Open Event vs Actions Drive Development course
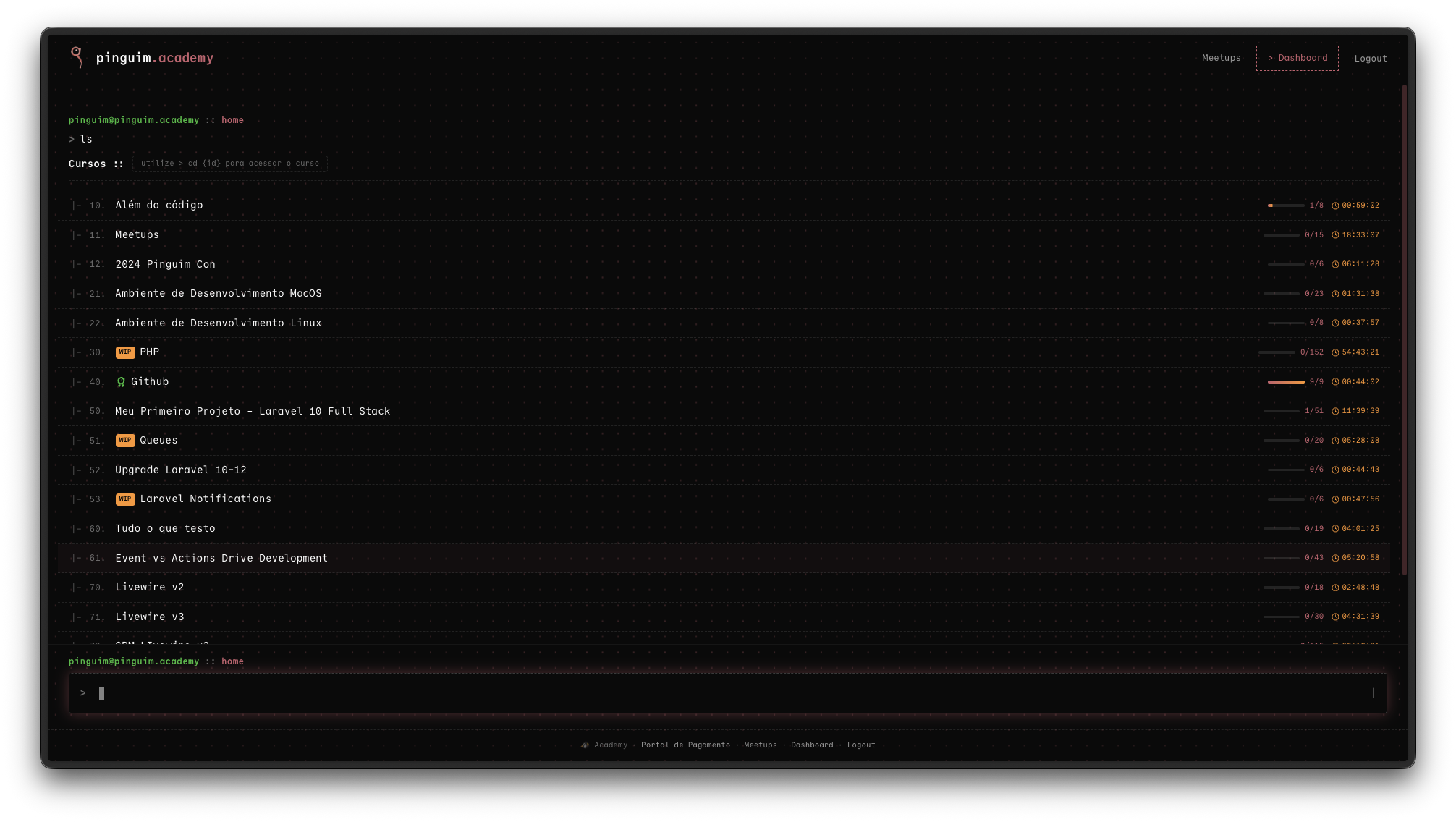The width and height of the screenshot is (1456, 822). (x=221, y=558)
